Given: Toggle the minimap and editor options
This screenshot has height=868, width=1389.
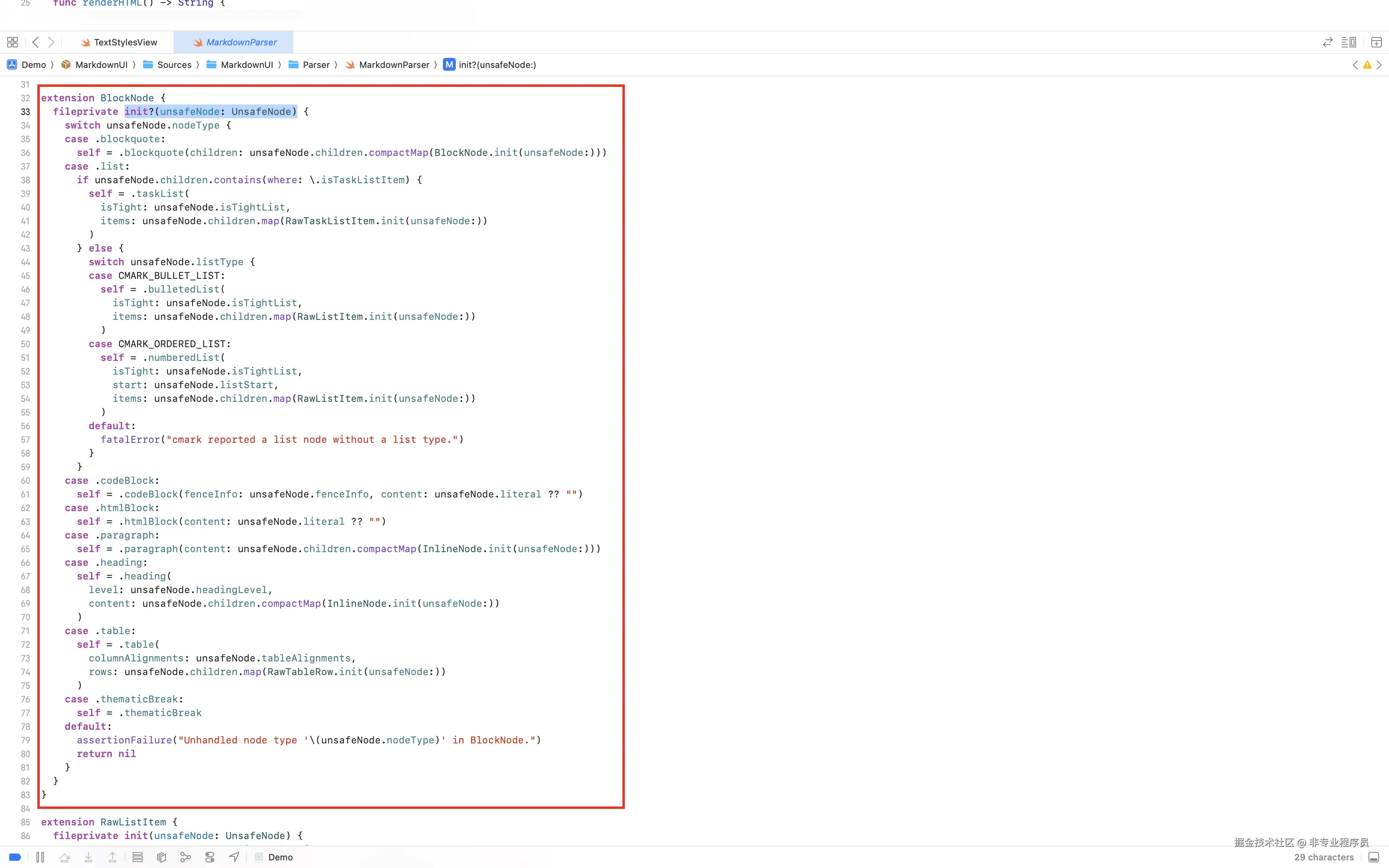Looking at the screenshot, I should pos(1348,42).
